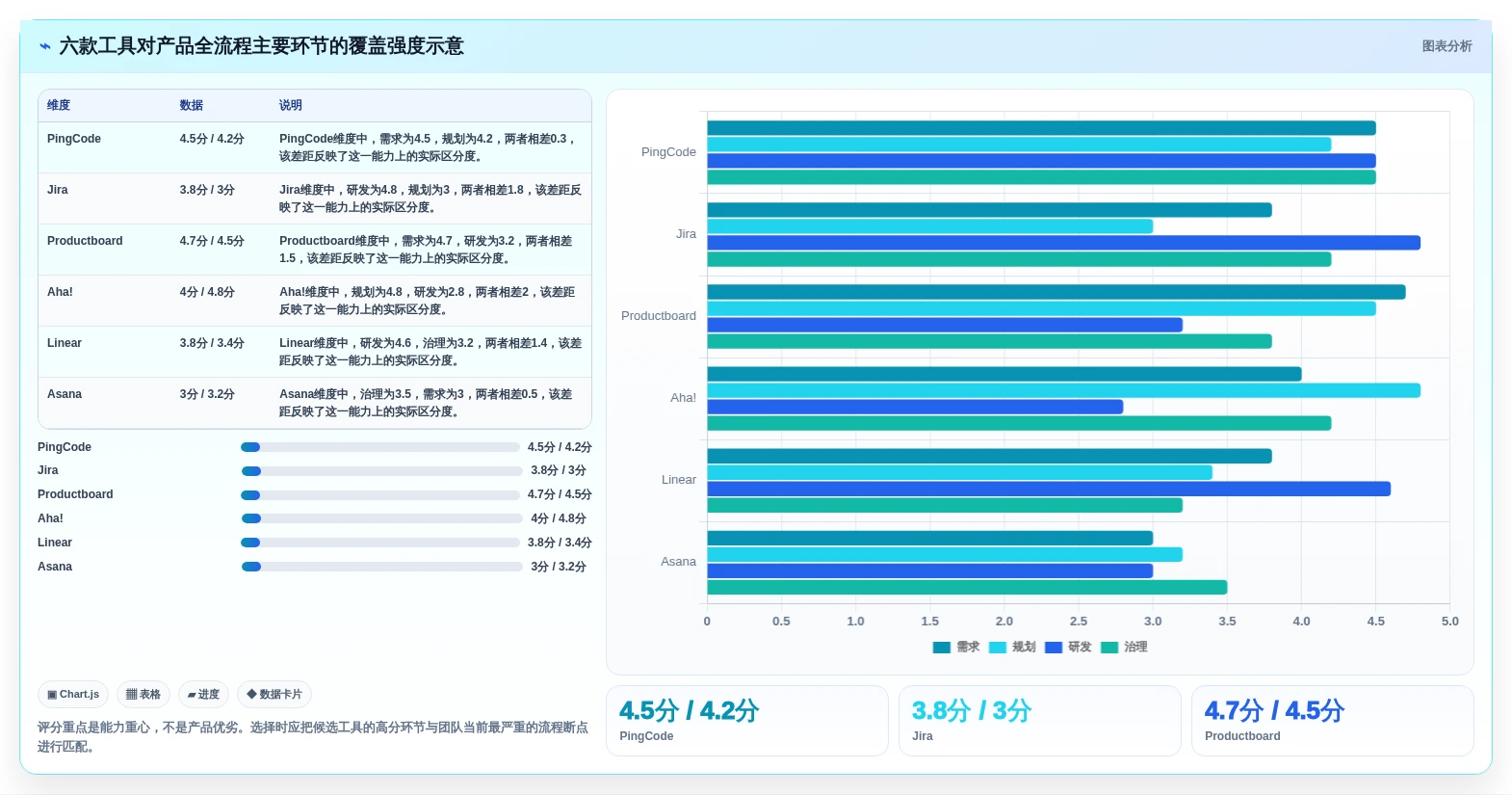
Task: Click the 数据 column header
Action: (x=192, y=105)
